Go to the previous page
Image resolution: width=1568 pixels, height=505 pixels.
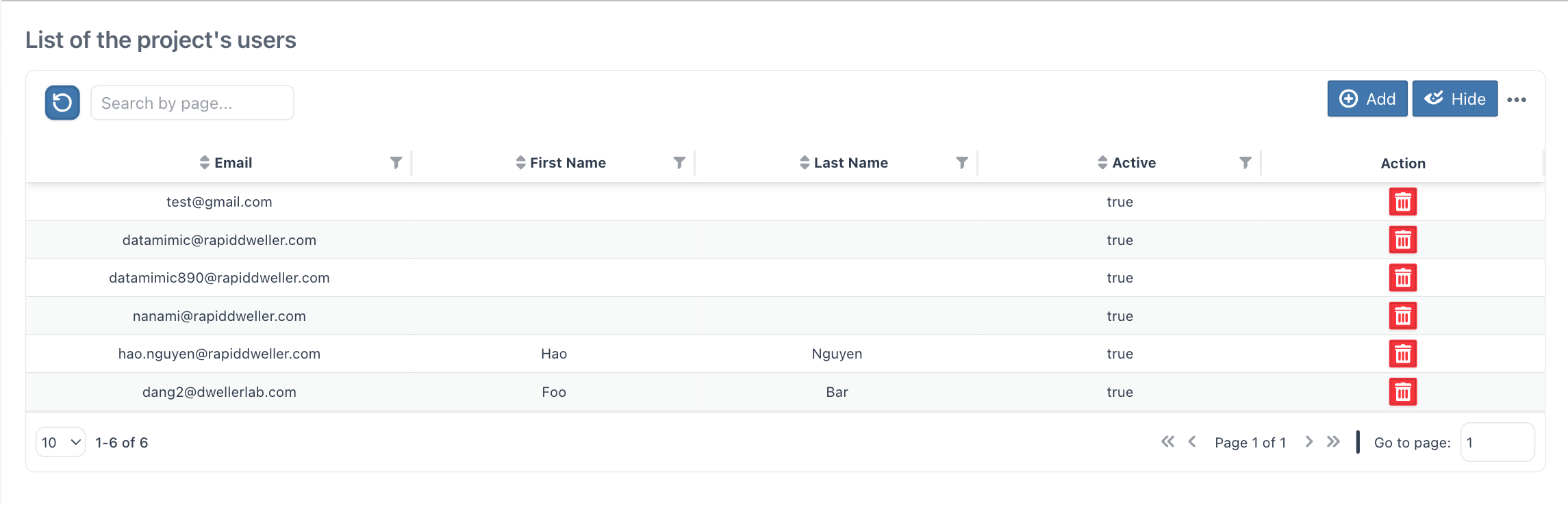pos(1192,442)
